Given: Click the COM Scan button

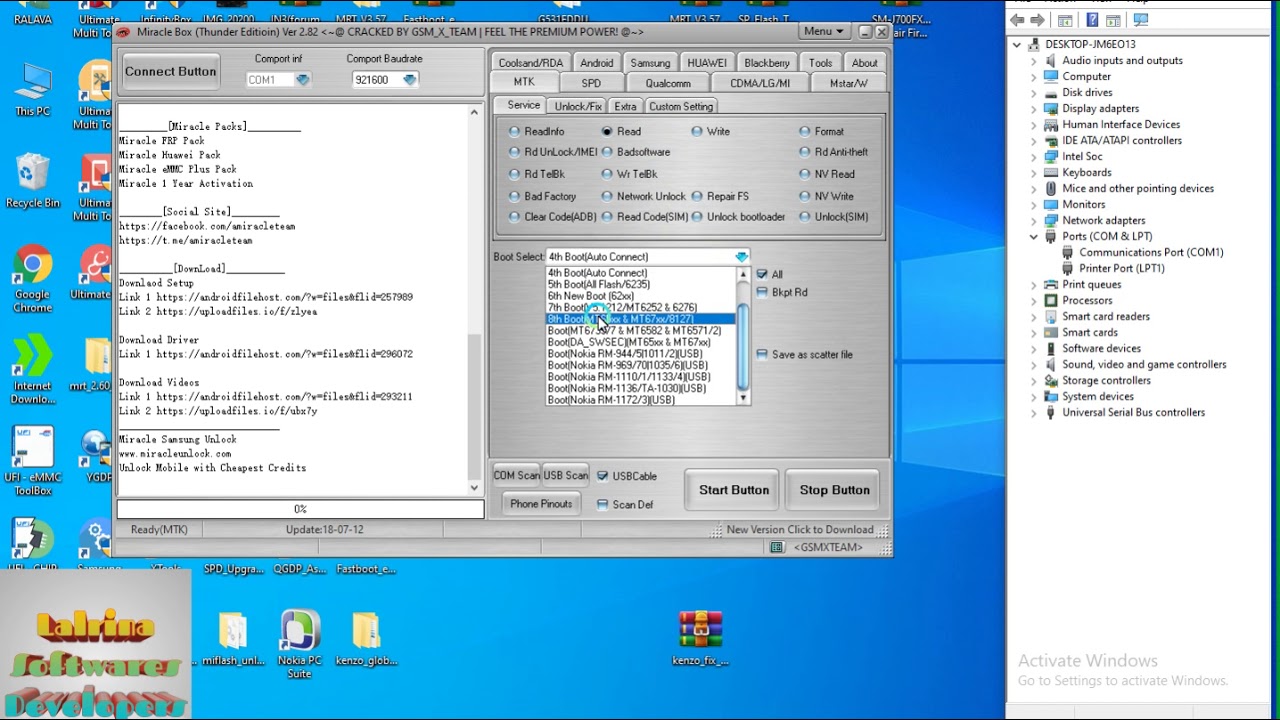Looking at the screenshot, I should 516,476.
